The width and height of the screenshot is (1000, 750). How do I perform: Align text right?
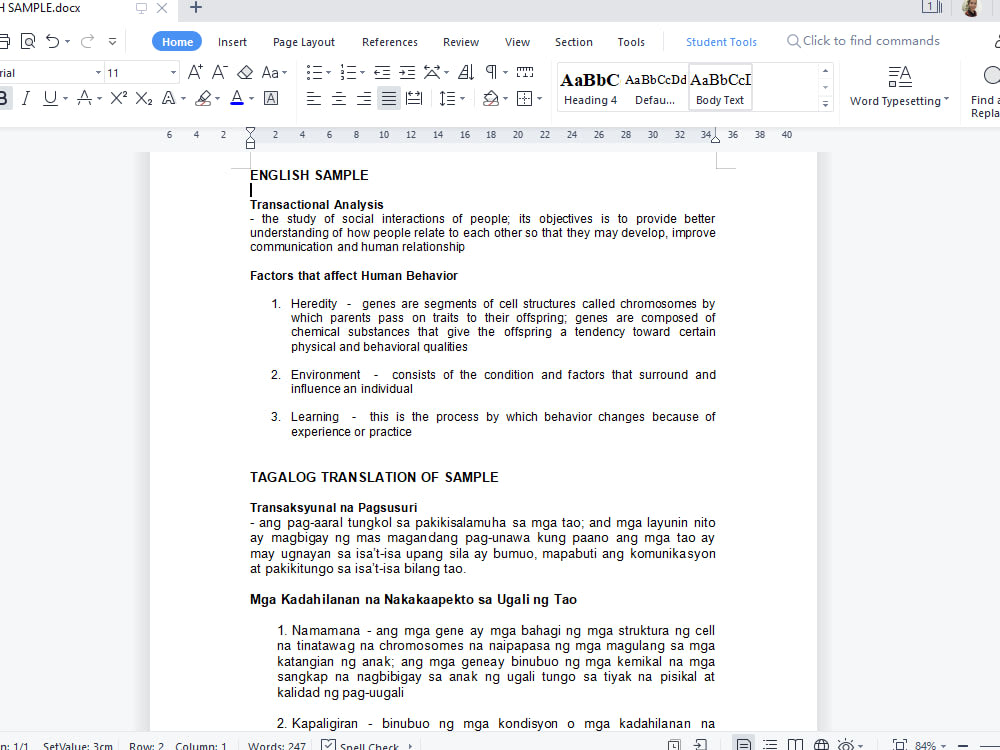click(x=364, y=98)
